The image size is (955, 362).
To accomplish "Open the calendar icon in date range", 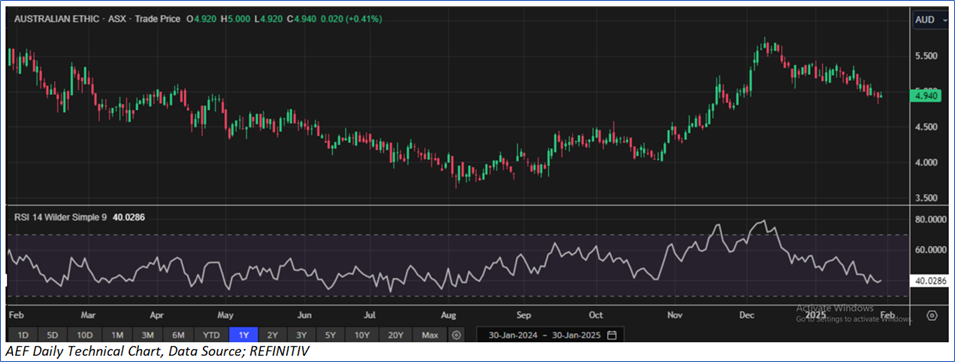I will coord(612,335).
